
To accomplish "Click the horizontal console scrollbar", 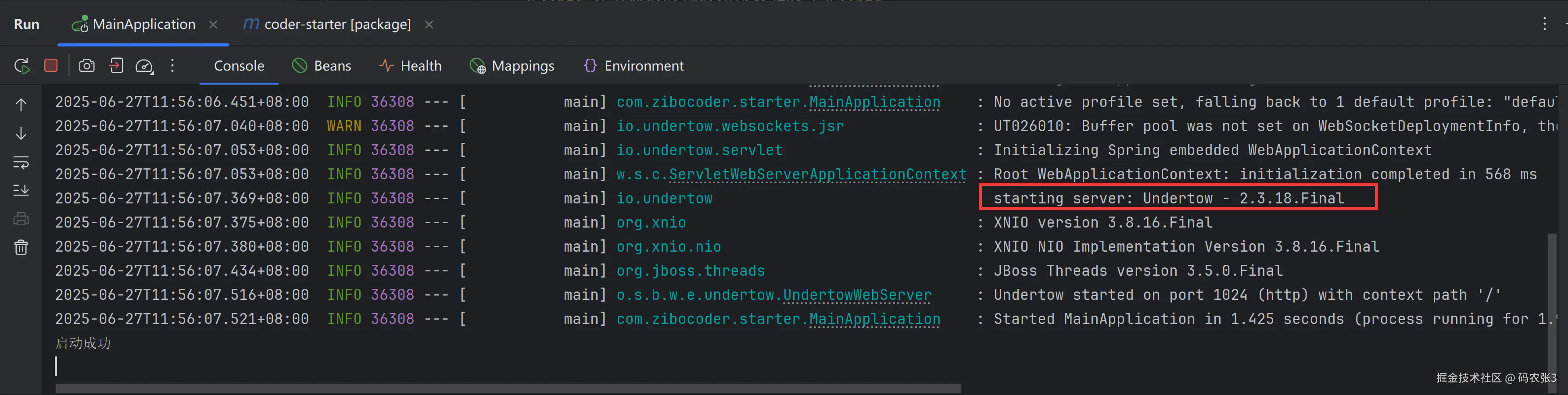I will point(508,388).
